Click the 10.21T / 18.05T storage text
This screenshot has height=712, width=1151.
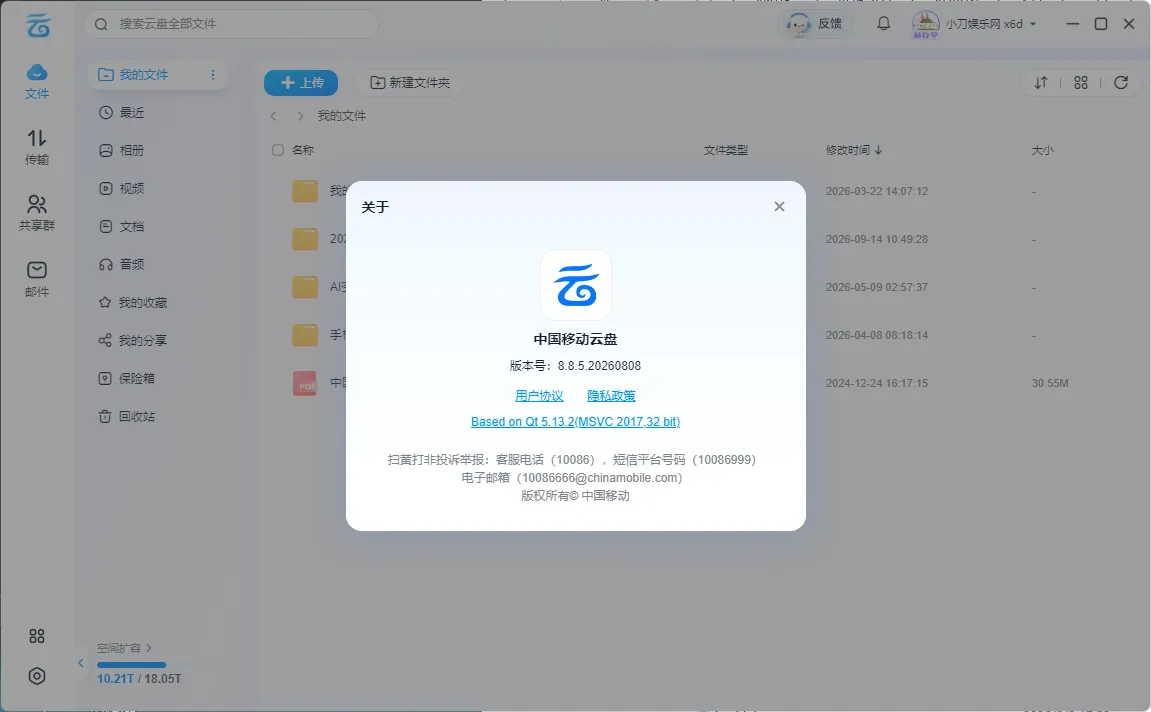pos(139,679)
